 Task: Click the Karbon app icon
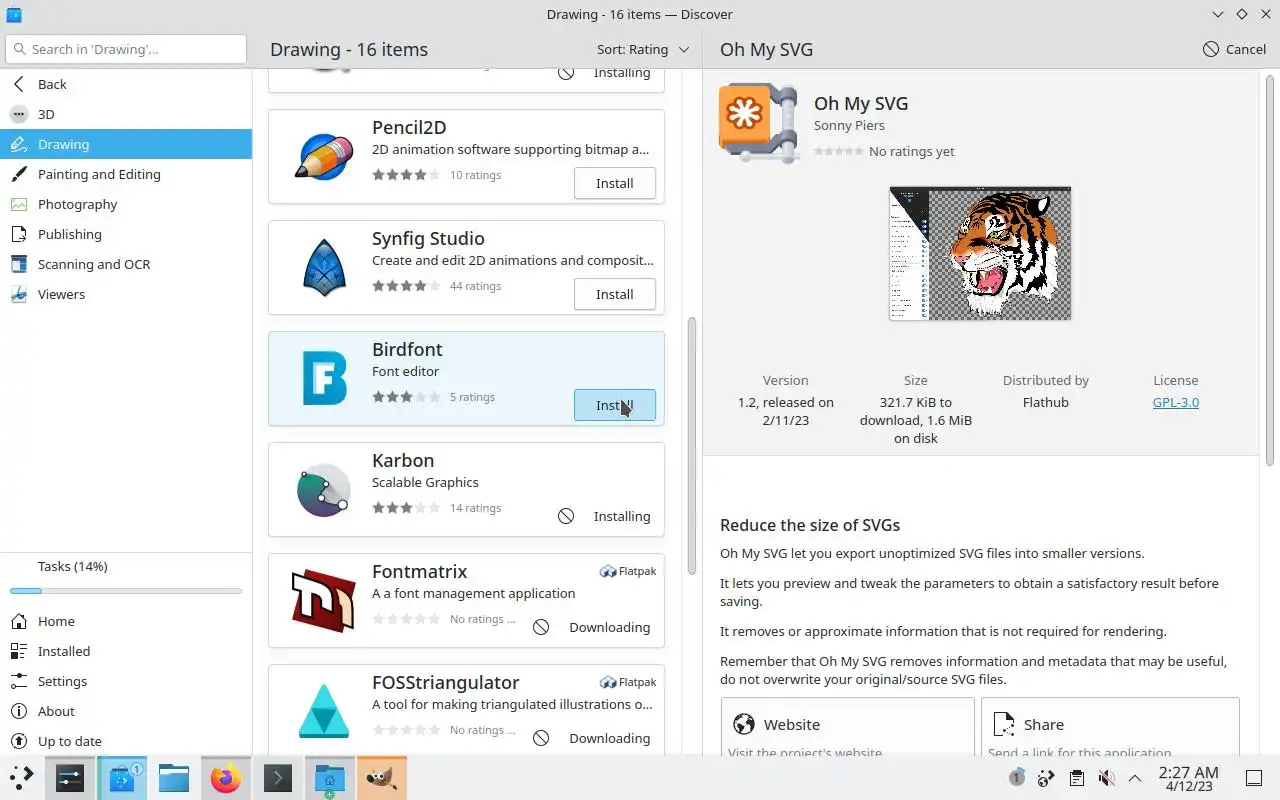324,490
